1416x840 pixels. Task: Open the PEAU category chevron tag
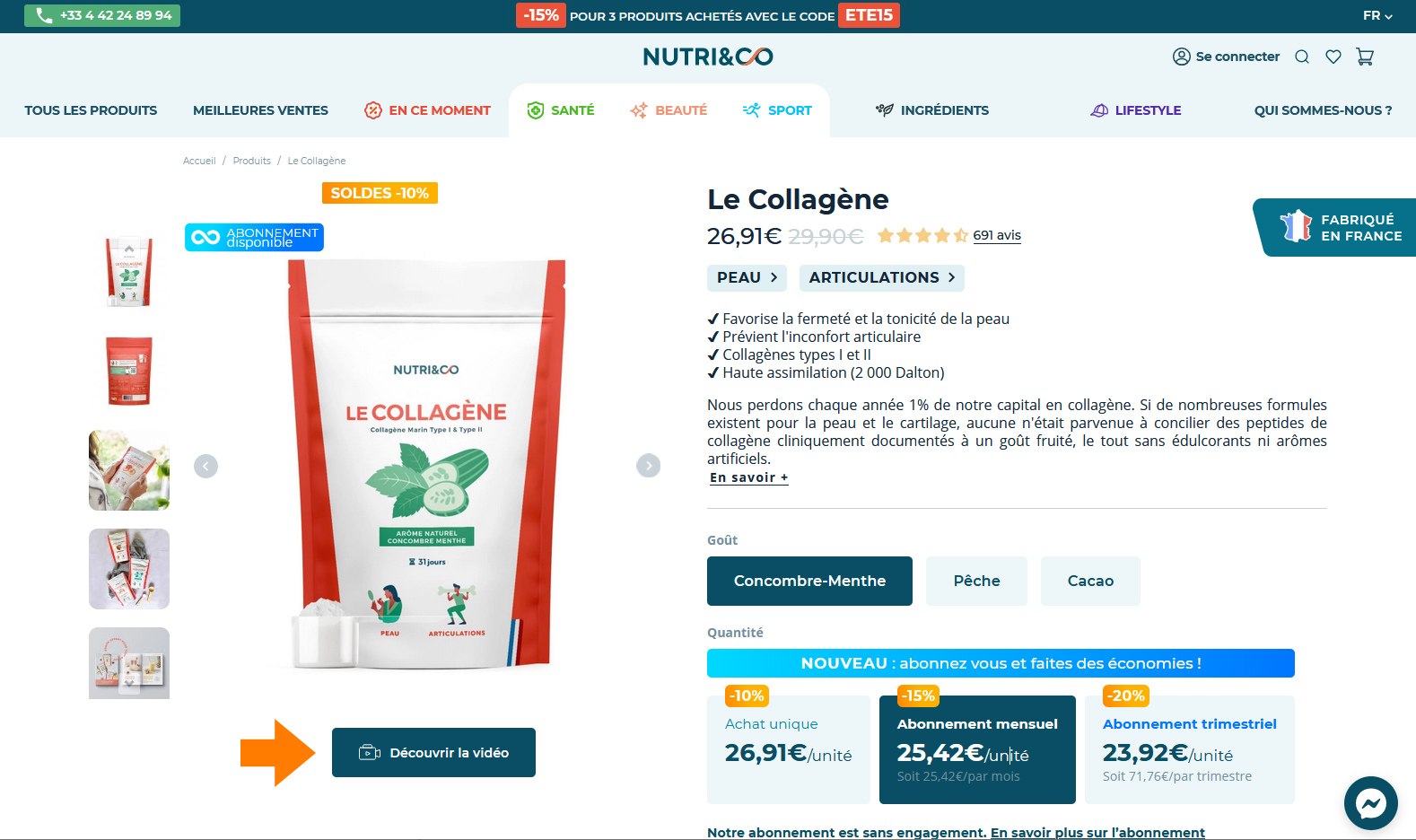(747, 278)
